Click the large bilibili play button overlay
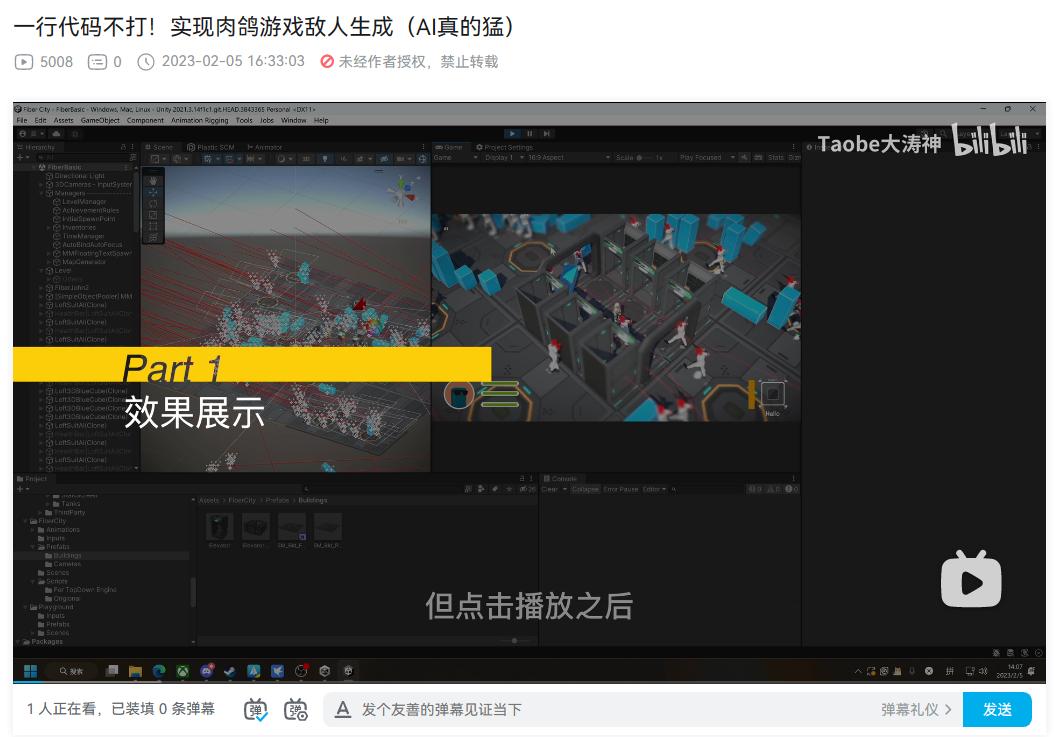1054x737 pixels. click(x=971, y=579)
